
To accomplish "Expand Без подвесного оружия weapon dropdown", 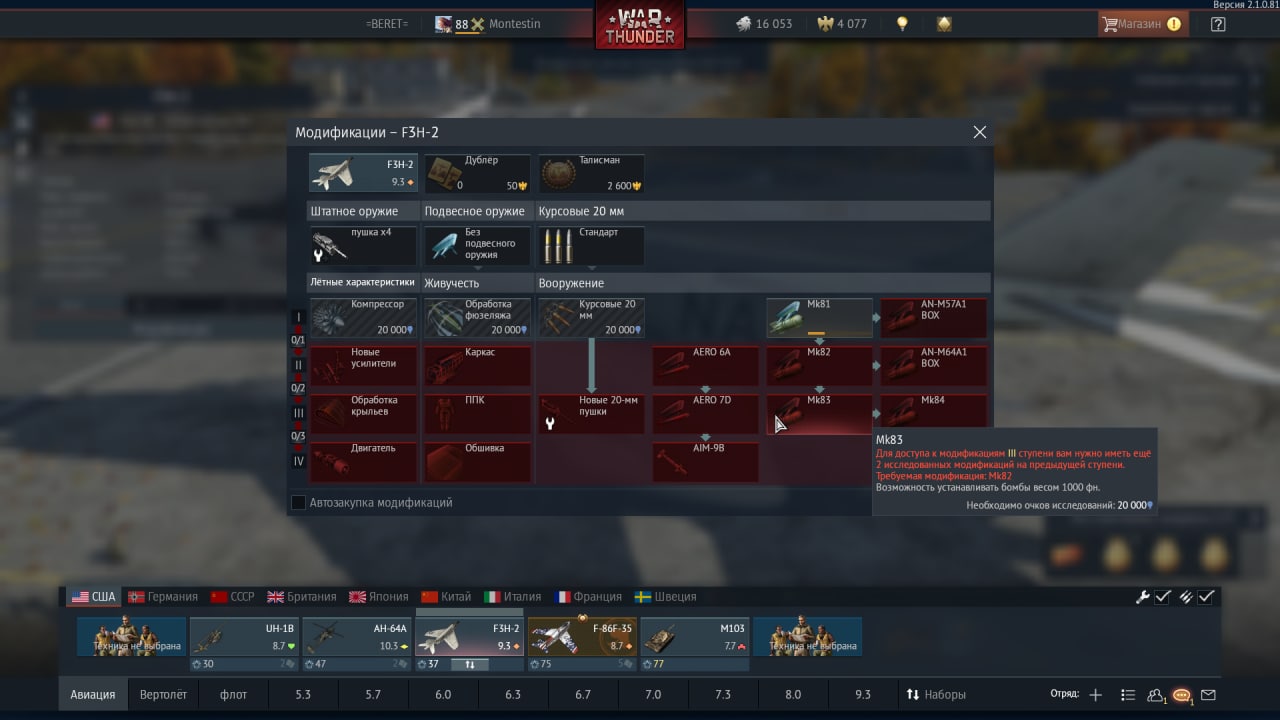I will pyautogui.click(x=477, y=246).
